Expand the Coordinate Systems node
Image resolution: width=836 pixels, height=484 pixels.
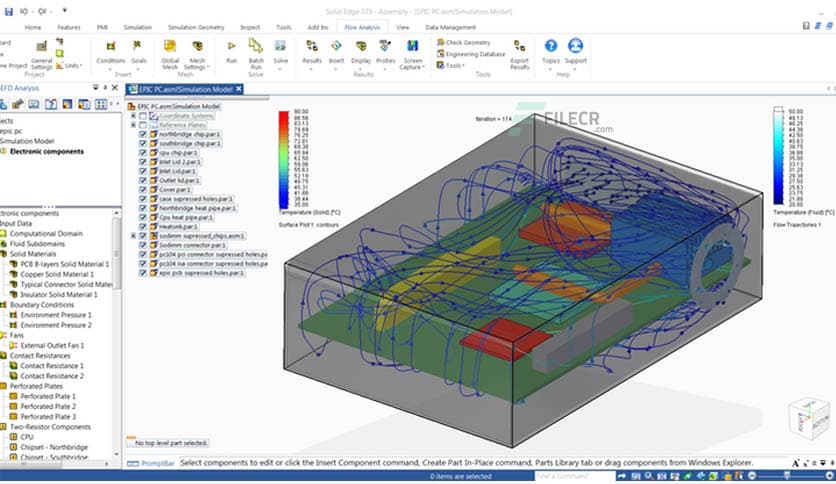pyautogui.click(x=133, y=116)
